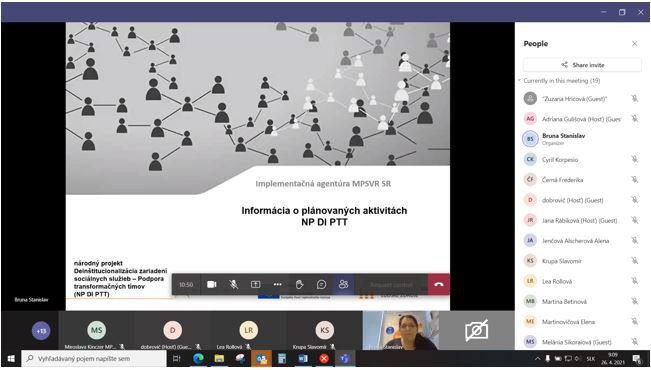
Task: Open Microsoft Teams from the Windows taskbar
Action: point(345,358)
